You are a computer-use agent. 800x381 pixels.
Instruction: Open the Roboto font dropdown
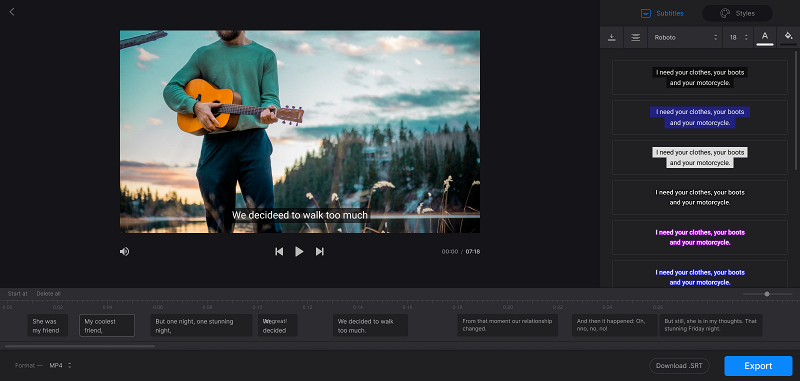tap(685, 37)
